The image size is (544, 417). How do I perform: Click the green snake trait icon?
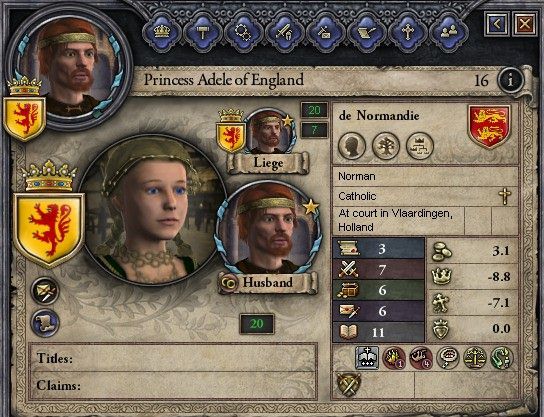[x=502, y=358]
